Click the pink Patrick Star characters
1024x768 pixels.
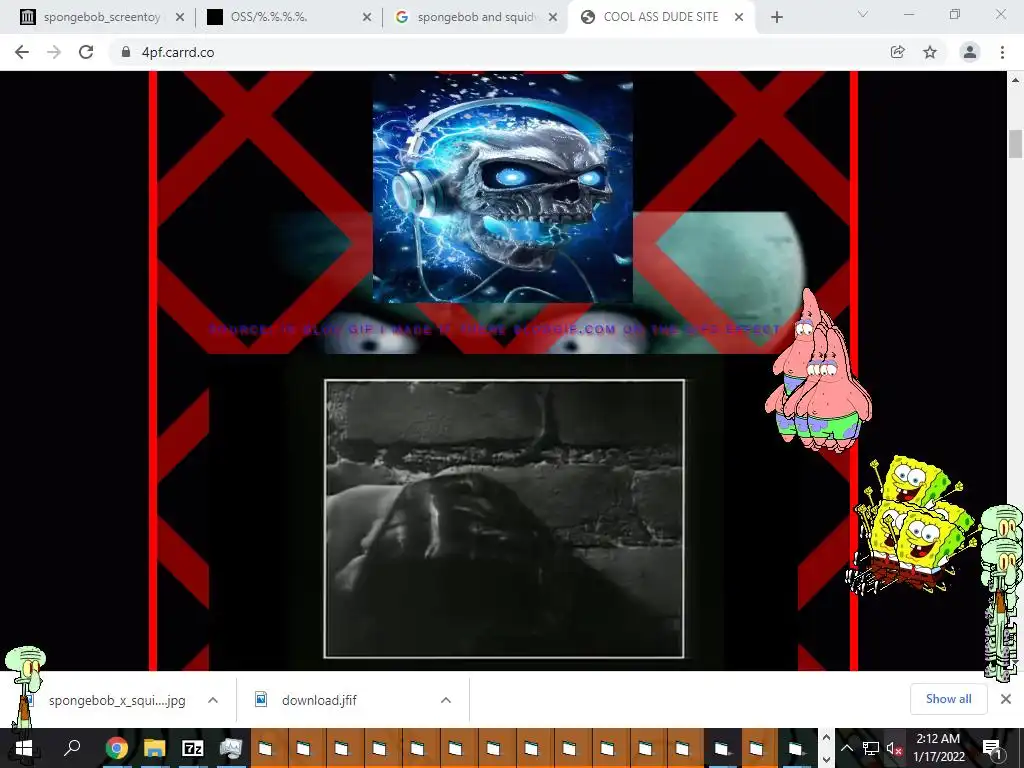pos(818,372)
